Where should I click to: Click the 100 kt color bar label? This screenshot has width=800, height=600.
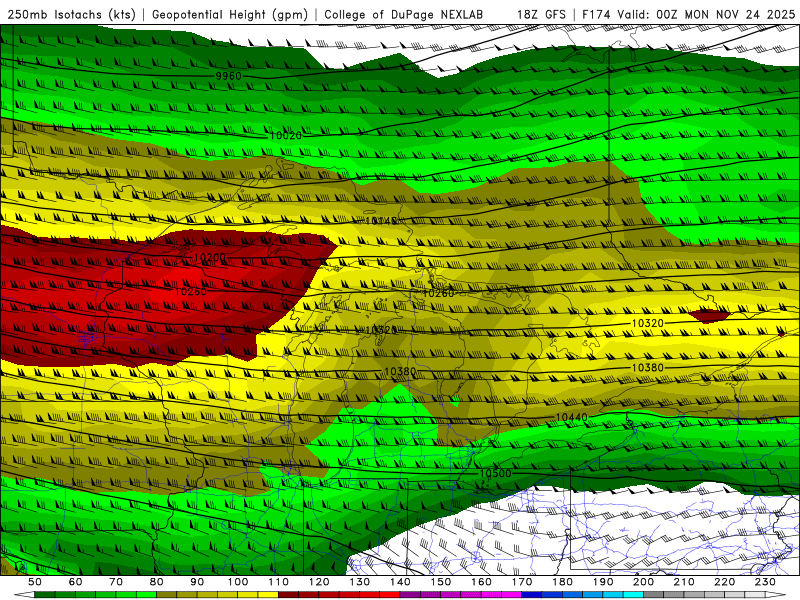(238, 582)
